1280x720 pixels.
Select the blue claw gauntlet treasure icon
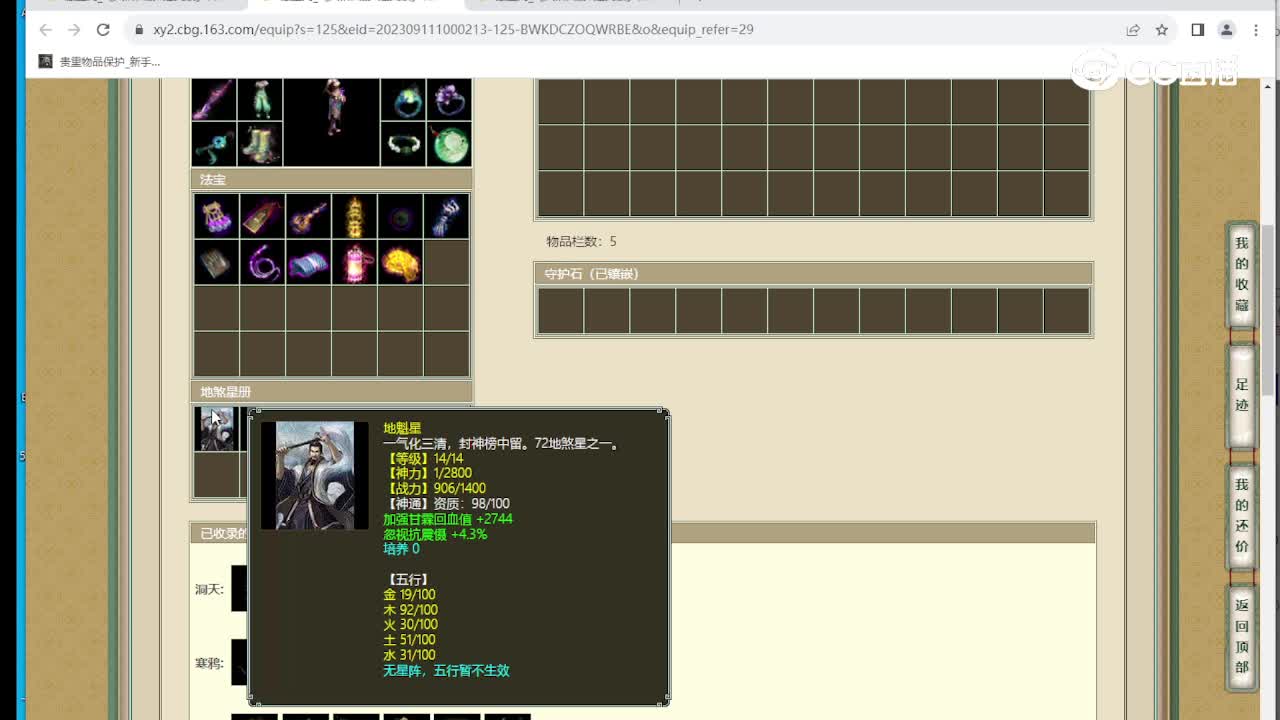click(x=446, y=216)
